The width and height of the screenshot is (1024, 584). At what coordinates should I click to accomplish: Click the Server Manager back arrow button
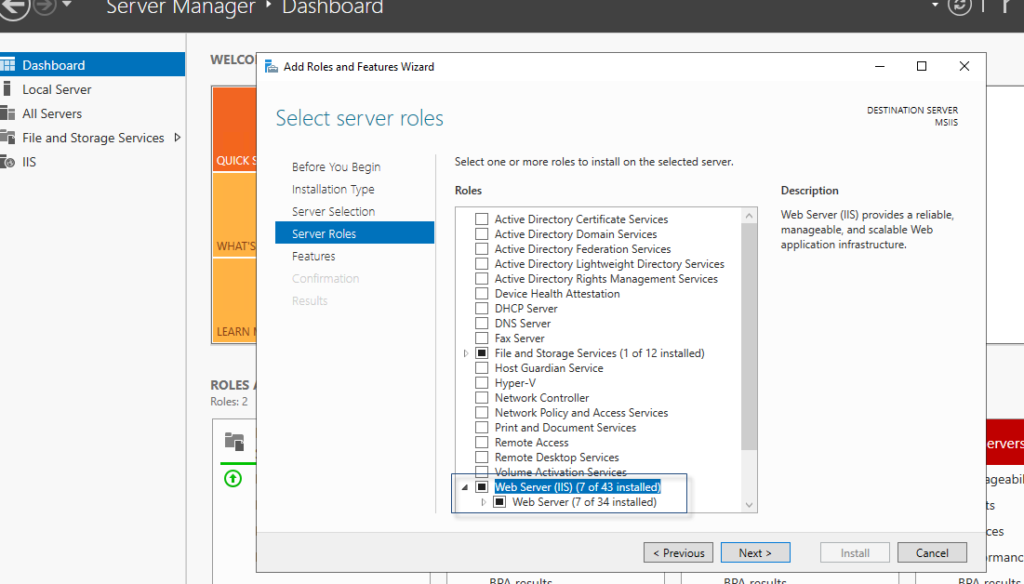14,8
